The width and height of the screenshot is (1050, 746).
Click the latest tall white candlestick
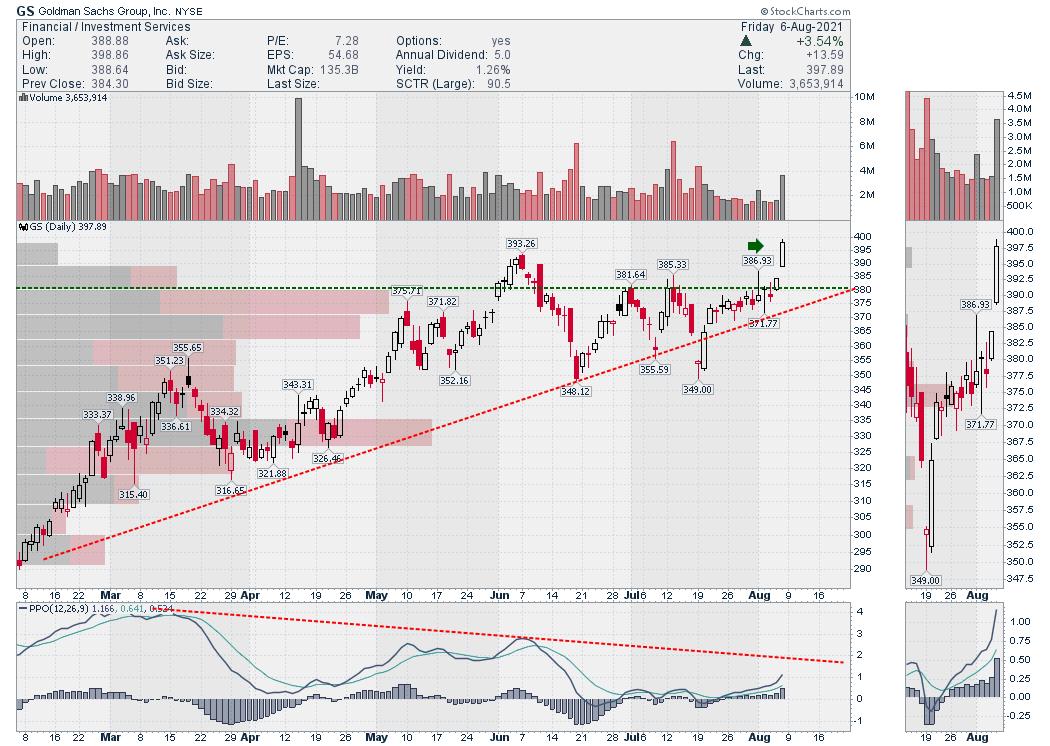[x=783, y=254]
